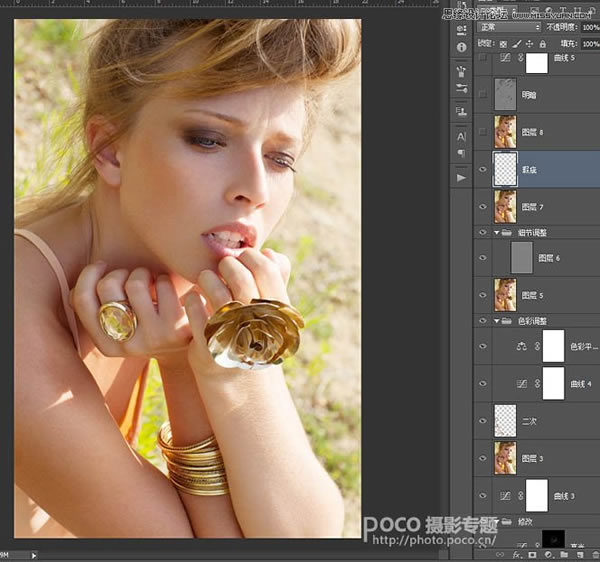Image resolution: width=600 pixels, height=562 pixels.
Task: Open the Clone Source panel icon
Action: click(x=461, y=111)
